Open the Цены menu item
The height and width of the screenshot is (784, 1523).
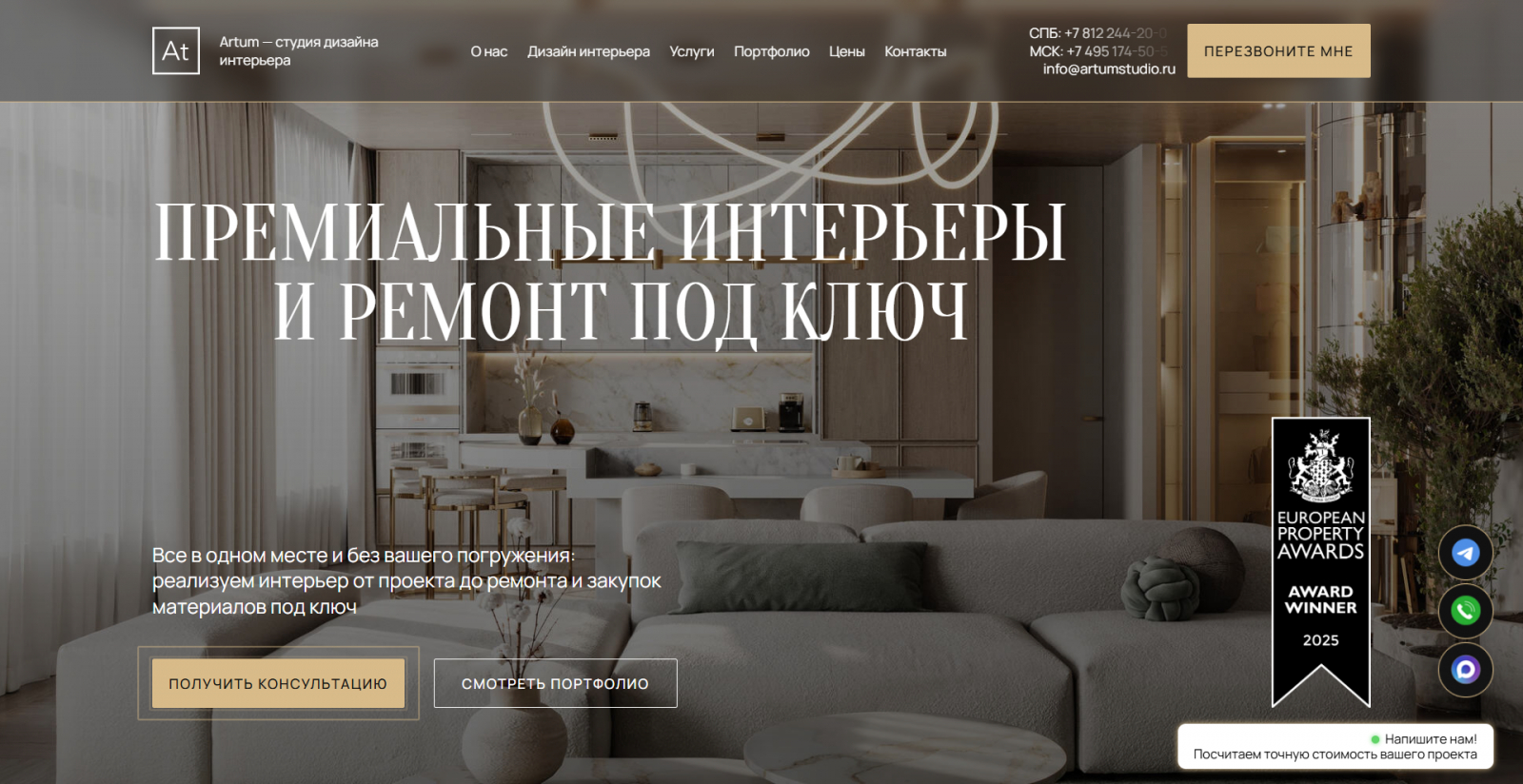(846, 51)
